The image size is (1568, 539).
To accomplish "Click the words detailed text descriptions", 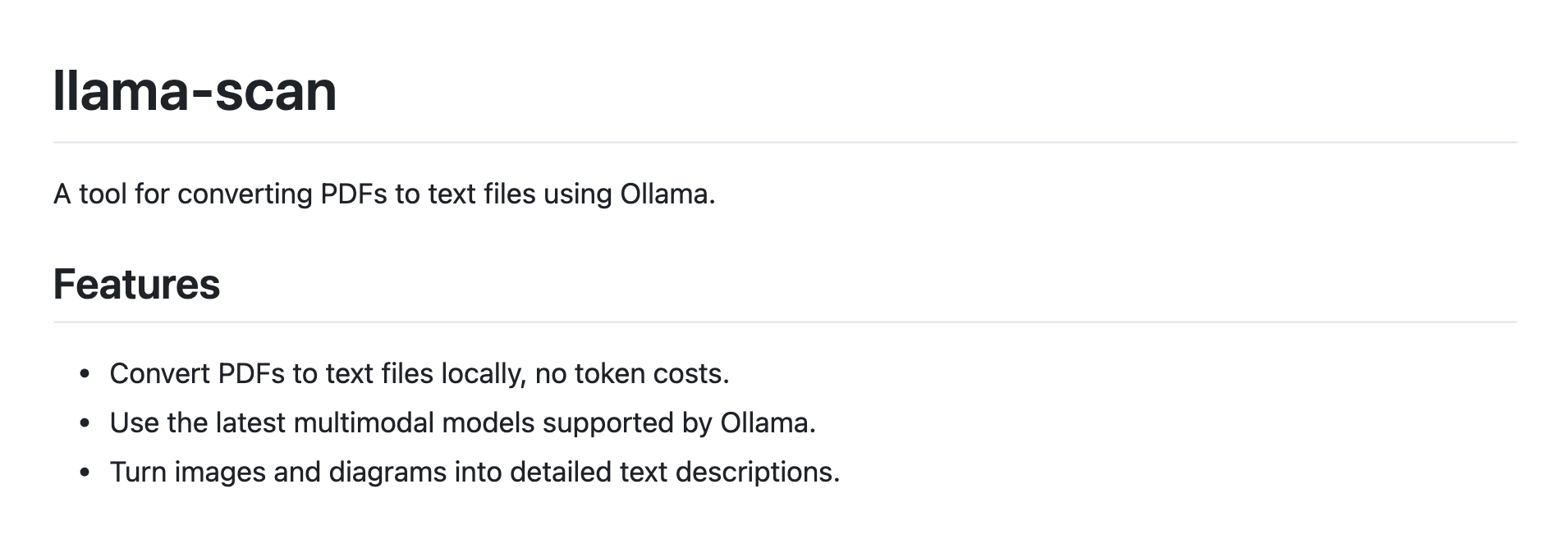I will [675, 473].
